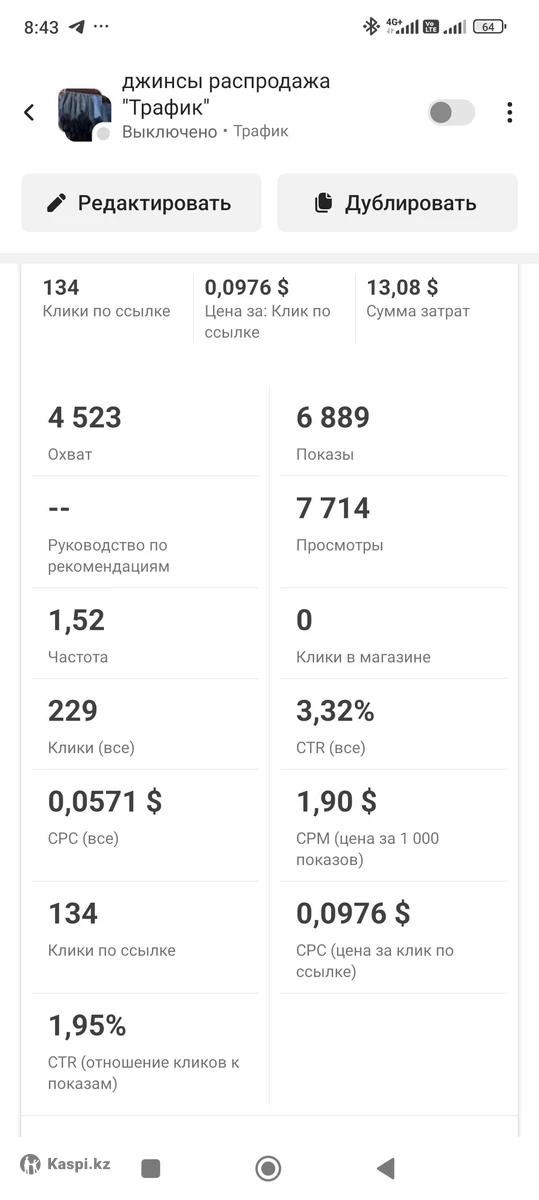
Task: Tap the pencil icon on Редактировать
Action: (58, 203)
